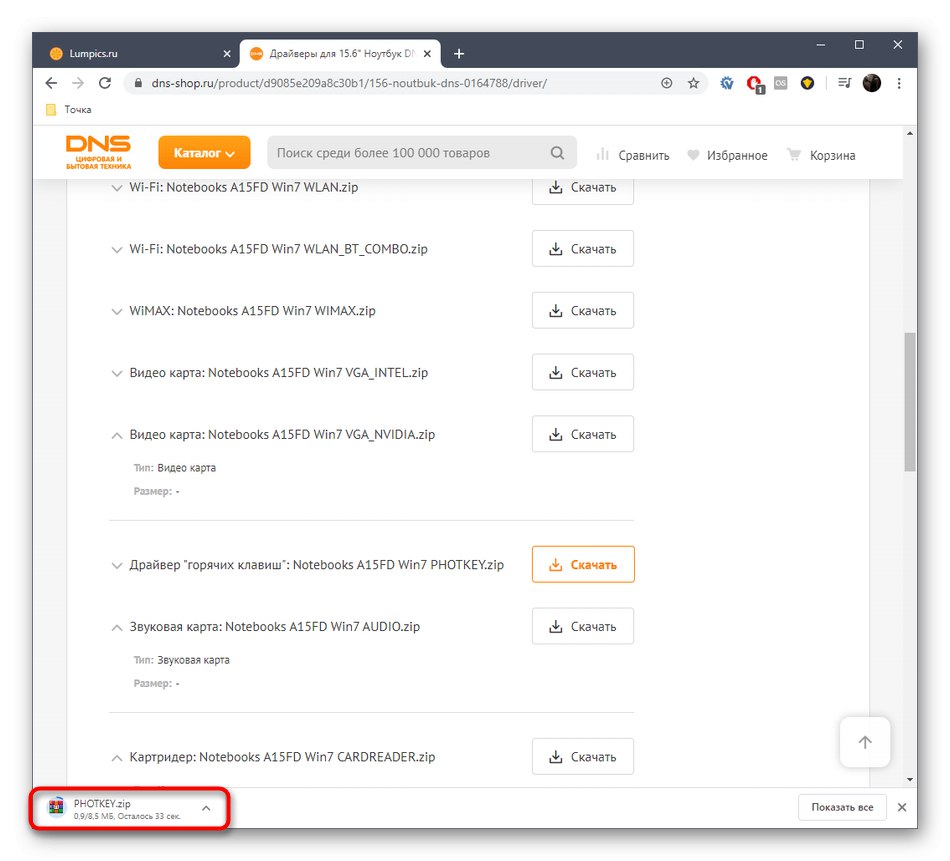Expand the Wi-Fi WLAN.zip driver details
The height and width of the screenshot is (861, 950).
tap(116, 188)
